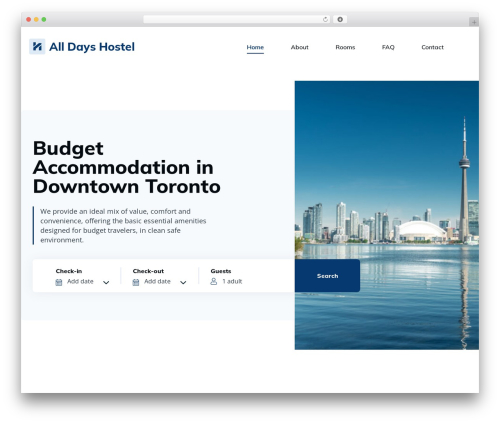
Task: Click the Check-in label
Action: 69,271
